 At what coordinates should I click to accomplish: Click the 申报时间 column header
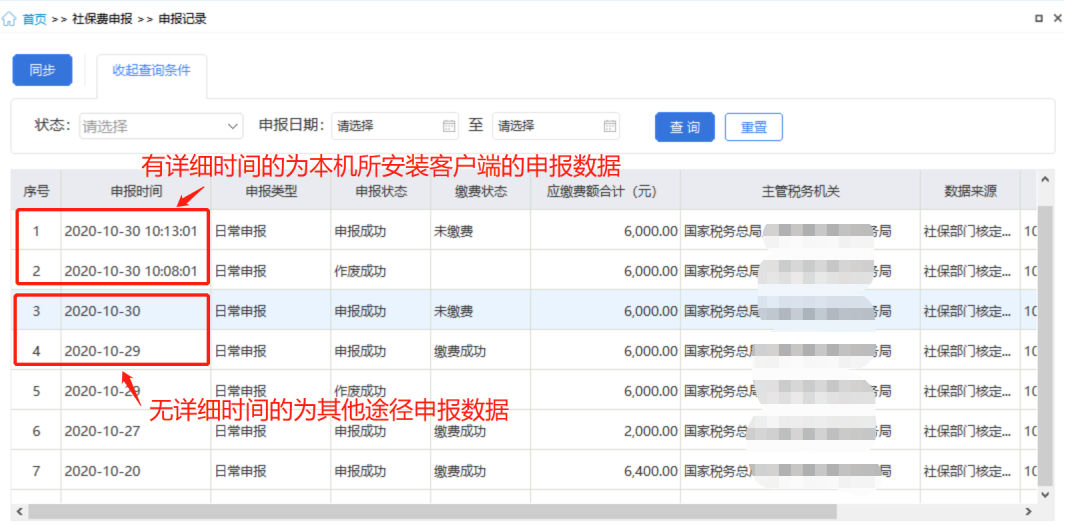pyautogui.click(x=135, y=191)
